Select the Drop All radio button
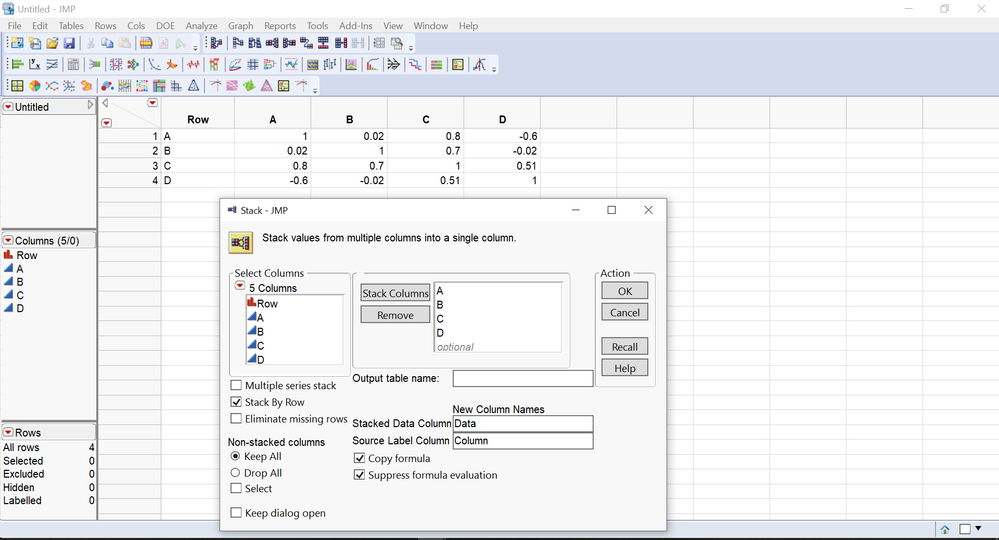The image size is (999, 540). [x=235, y=473]
